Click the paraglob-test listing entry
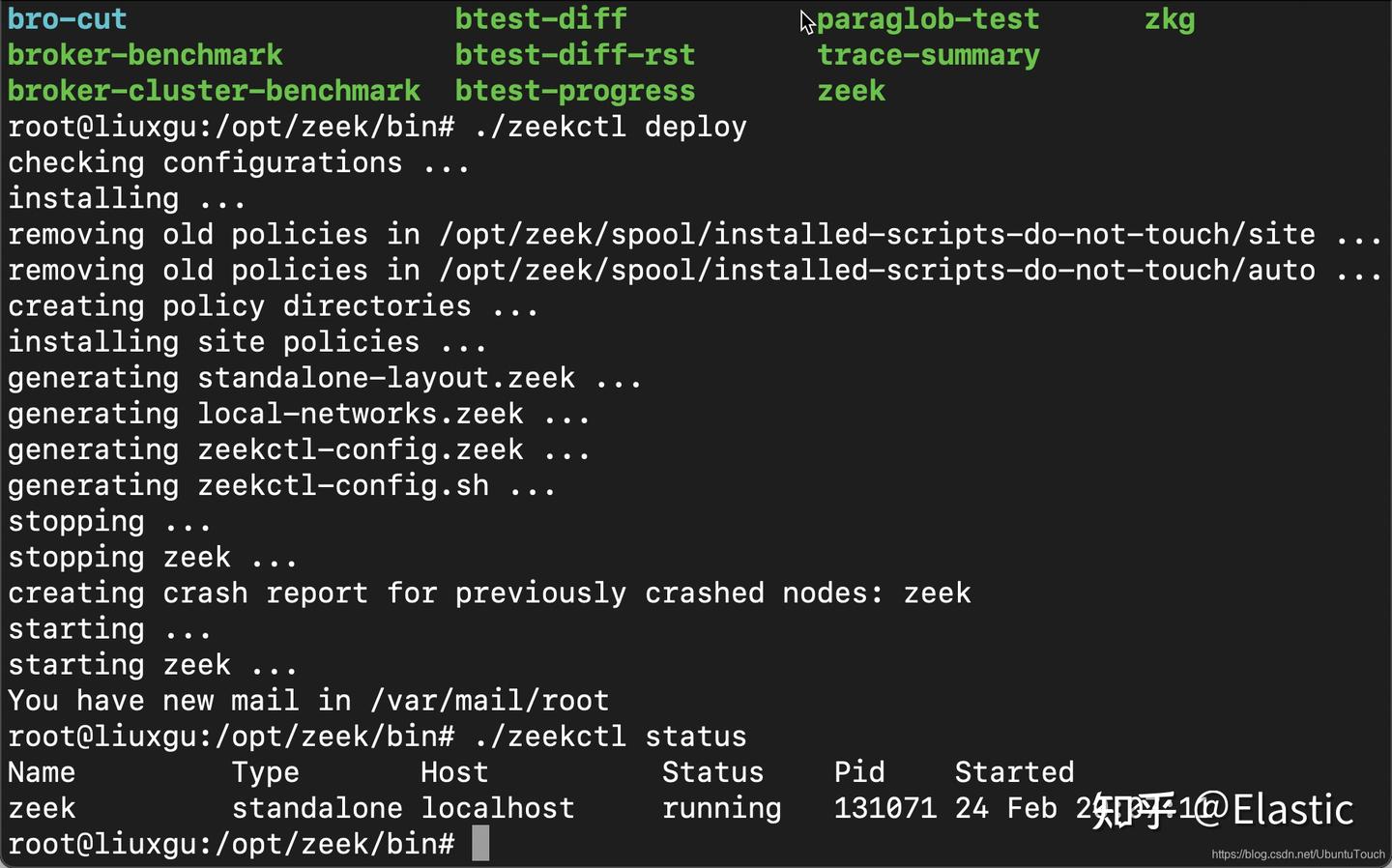This screenshot has height=868, width=1392. 928,19
